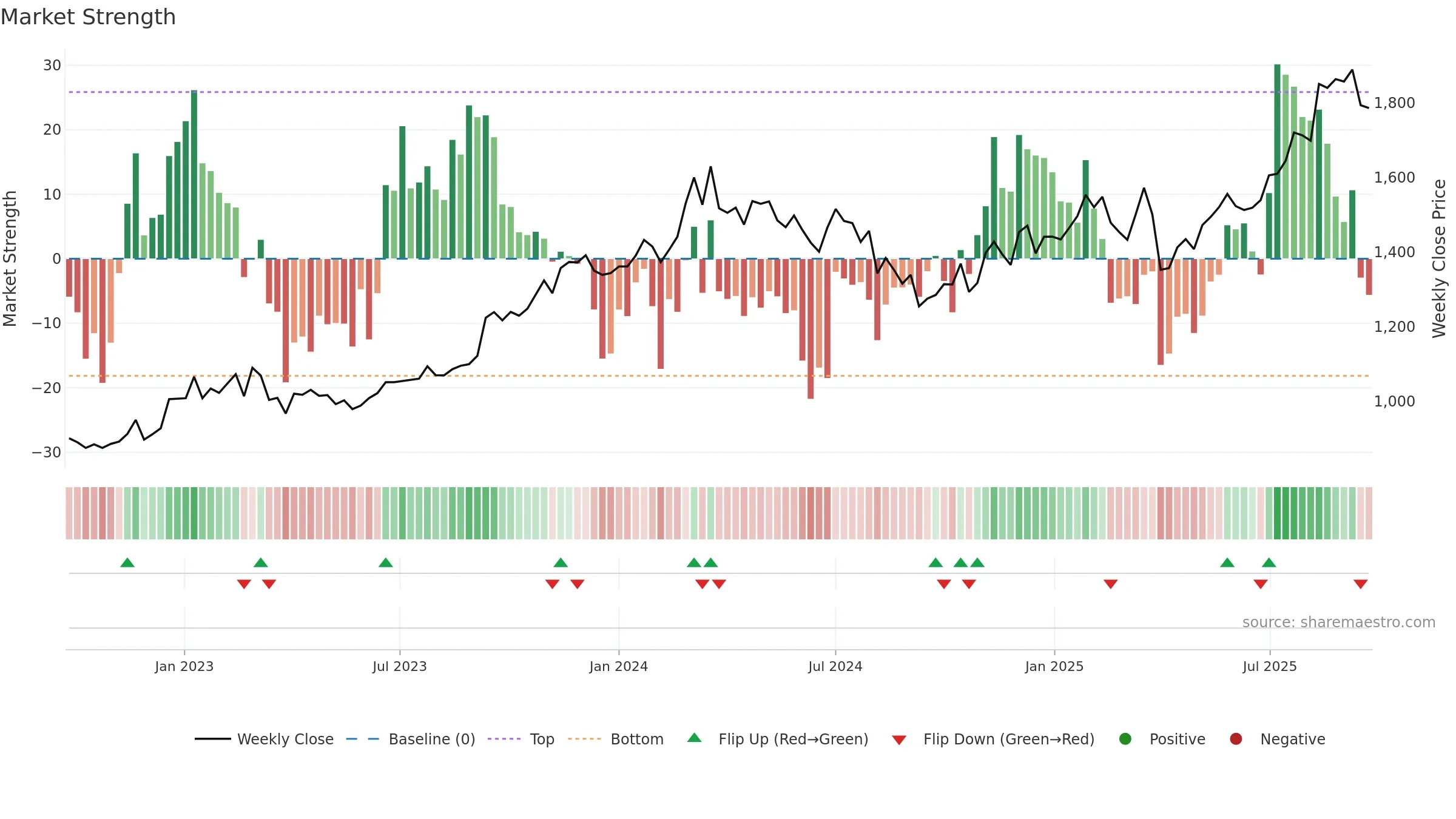Click the 1,800 right axis price label
1456x819 pixels.
[1395, 103]
